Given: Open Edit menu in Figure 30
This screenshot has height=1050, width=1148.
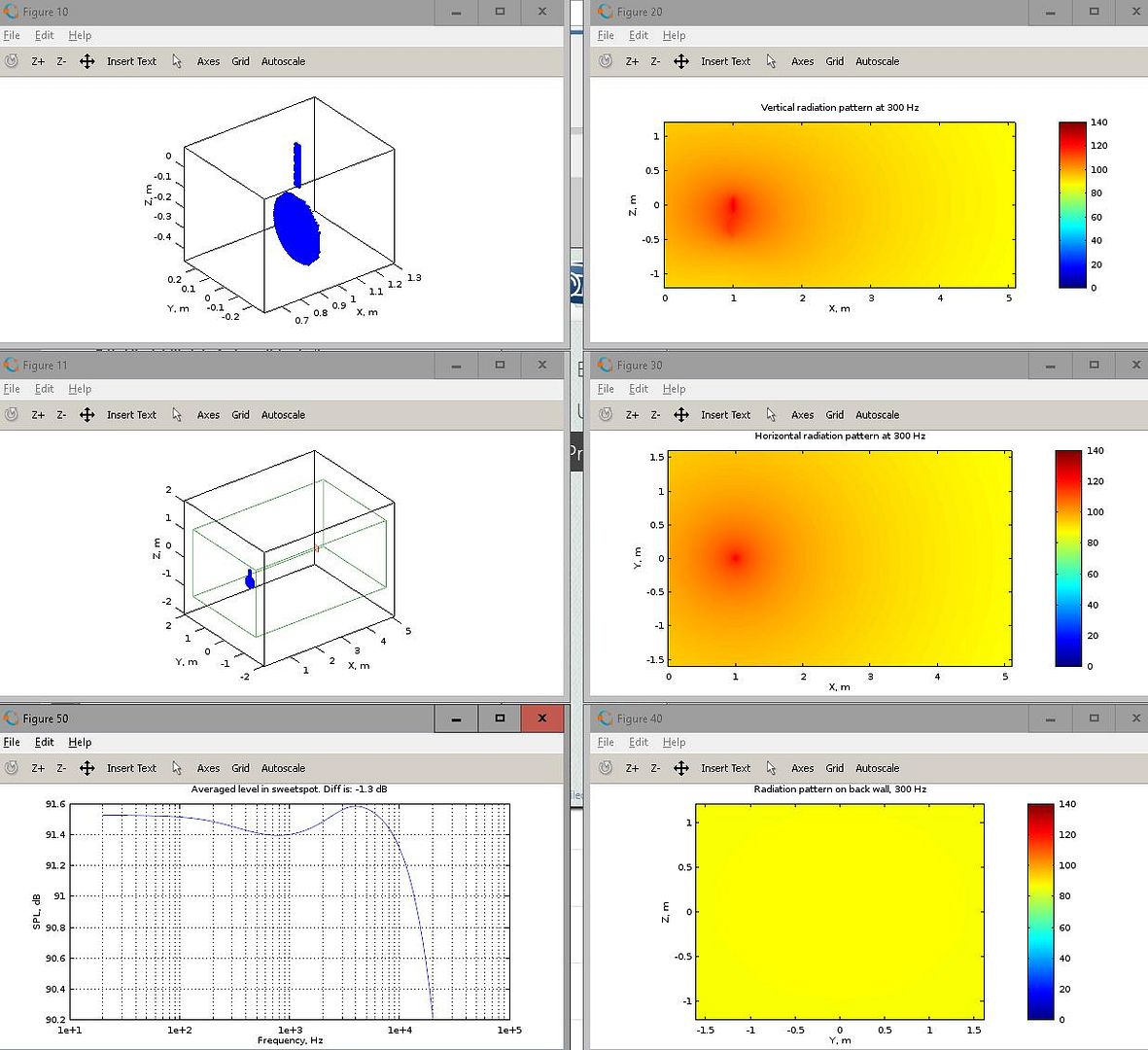Looking at the screenshot, I should pyautogui.click(x=638, y=389).
